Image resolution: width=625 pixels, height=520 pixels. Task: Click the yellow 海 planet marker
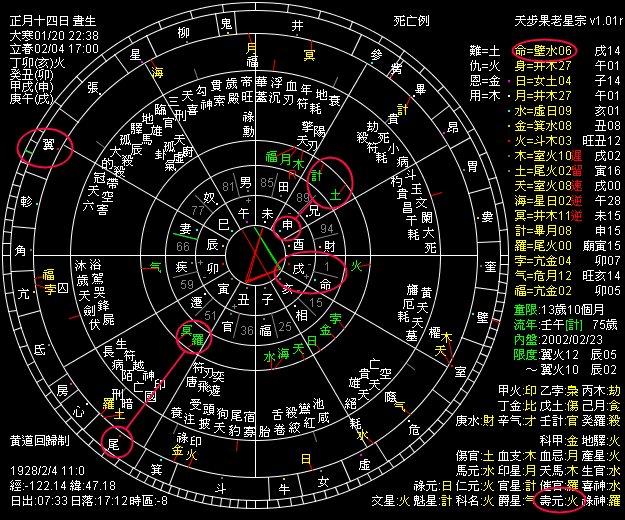coord(158,72)
